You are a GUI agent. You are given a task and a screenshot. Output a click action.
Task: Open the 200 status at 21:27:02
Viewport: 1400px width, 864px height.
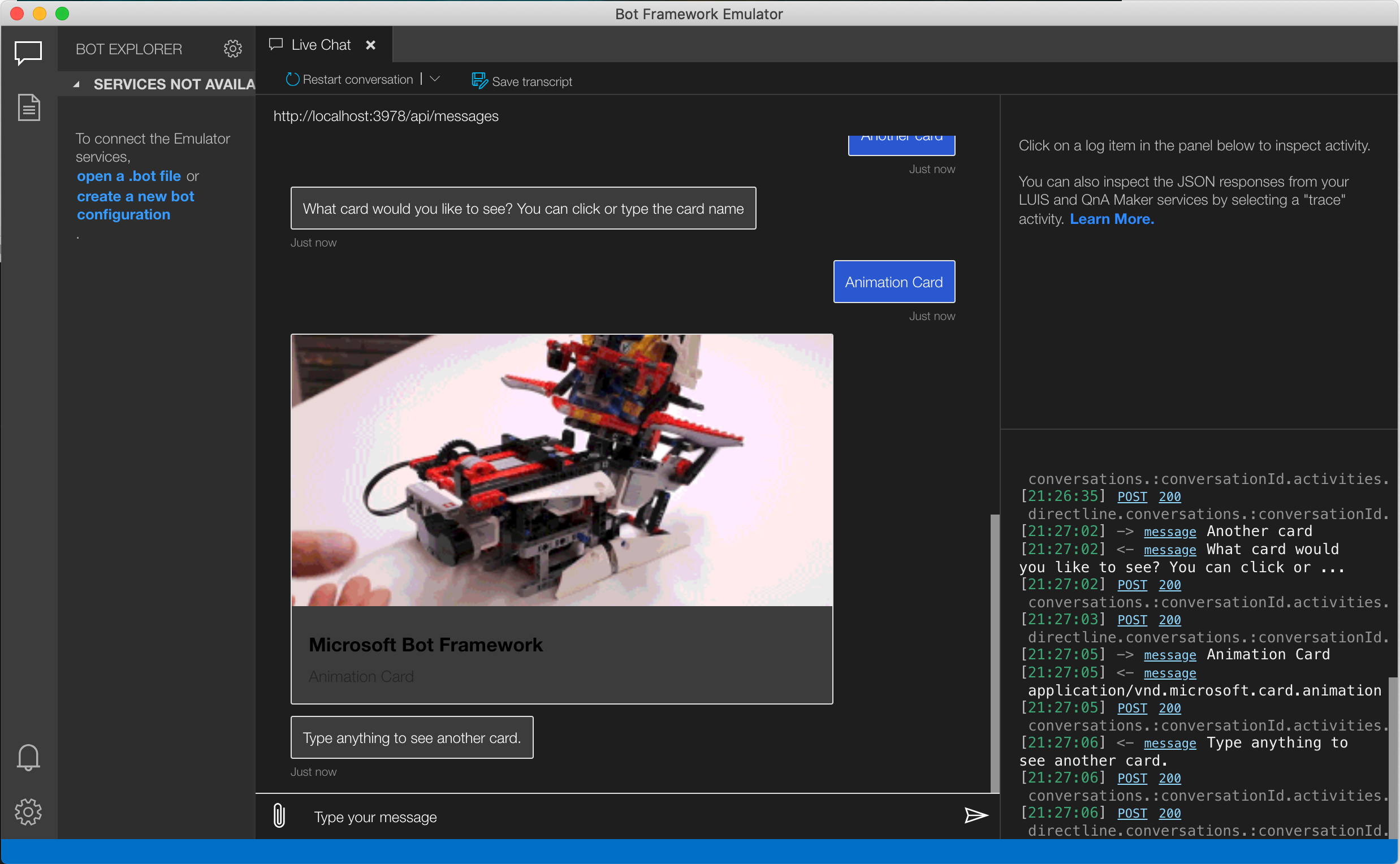[1170, 585]
